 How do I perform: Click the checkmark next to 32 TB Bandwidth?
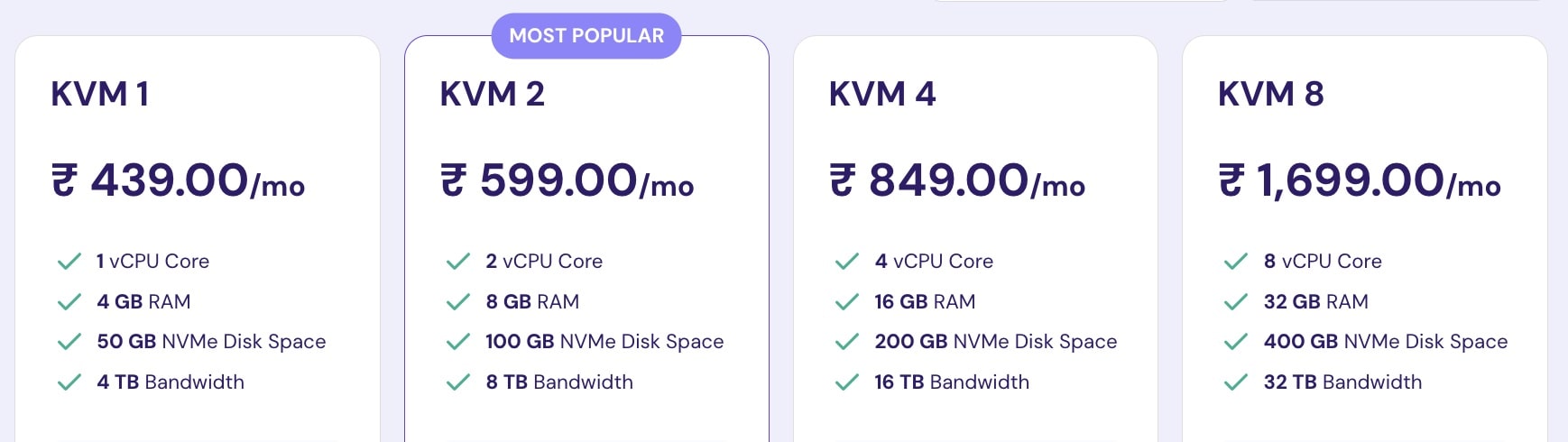[1236, 382]
